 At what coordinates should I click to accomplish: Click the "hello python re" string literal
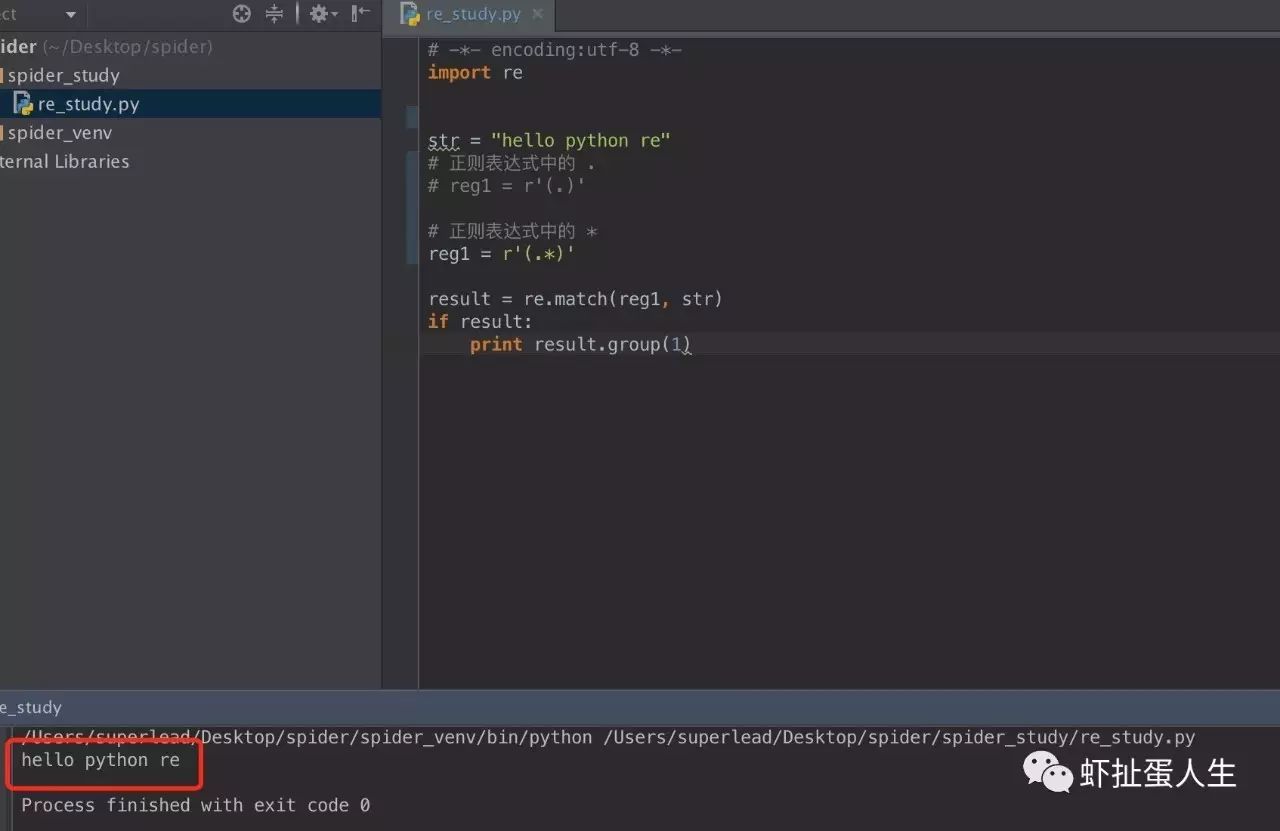tap(580, 141)
